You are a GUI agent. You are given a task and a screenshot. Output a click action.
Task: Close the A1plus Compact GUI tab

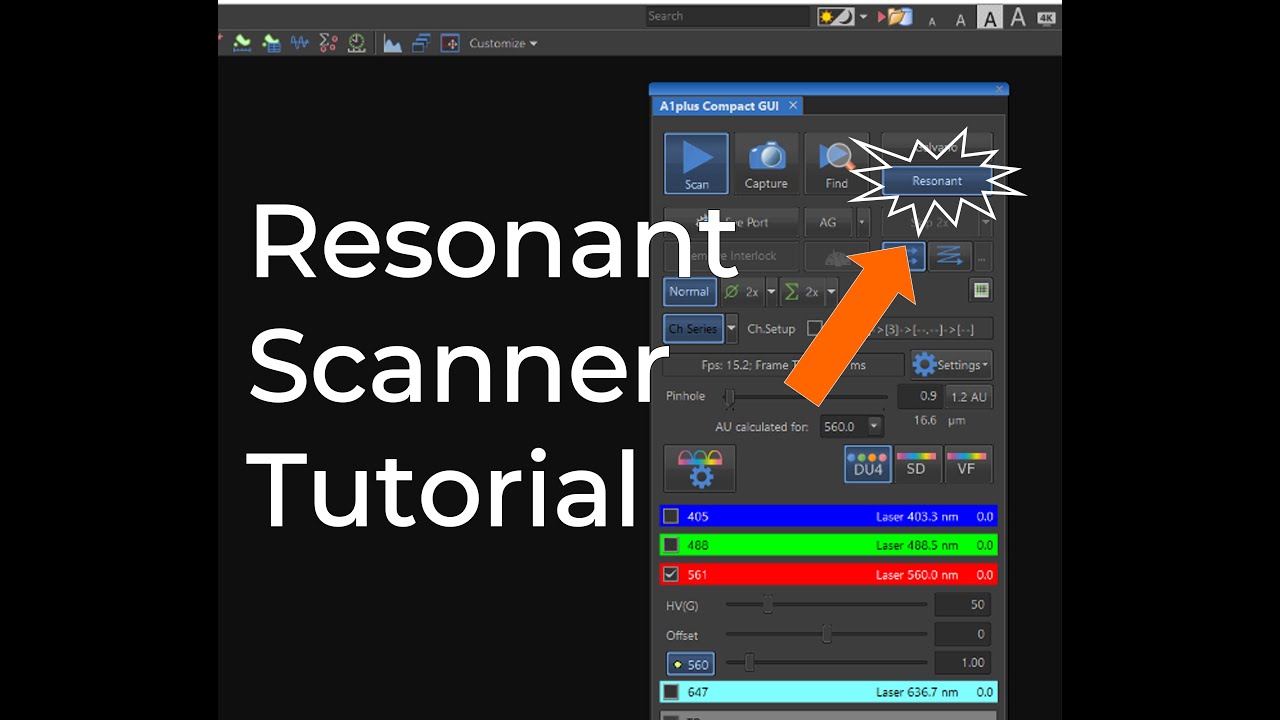tap(794, 106)
